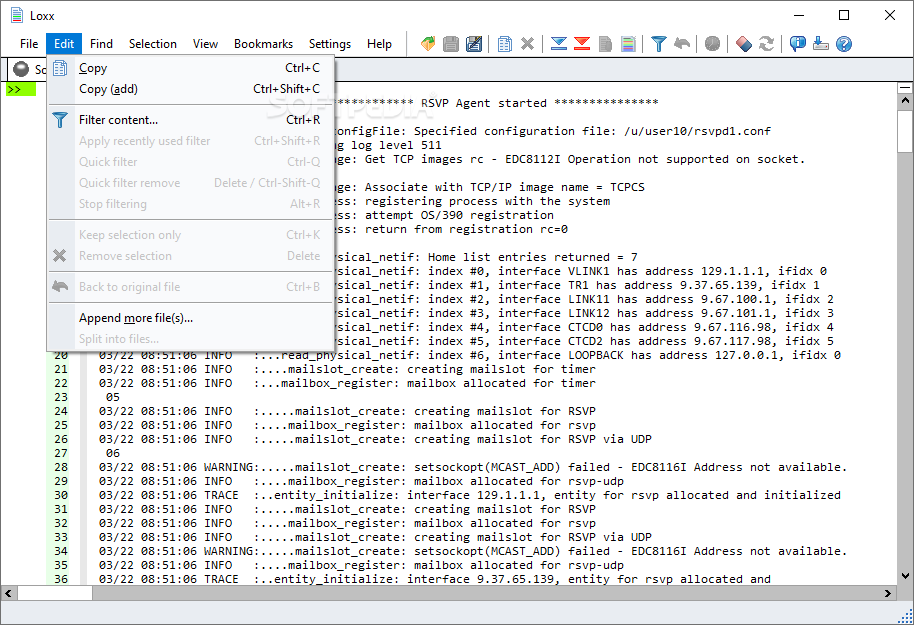Minimize the Loxx window

(x=799, y=16)
